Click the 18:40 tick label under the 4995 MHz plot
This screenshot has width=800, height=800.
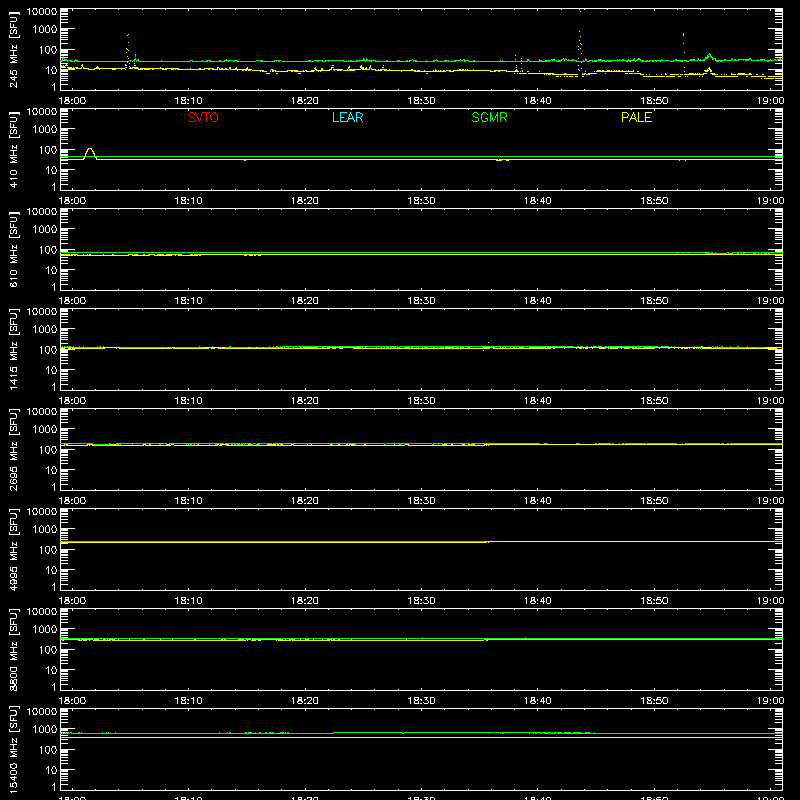pos(538,601)
